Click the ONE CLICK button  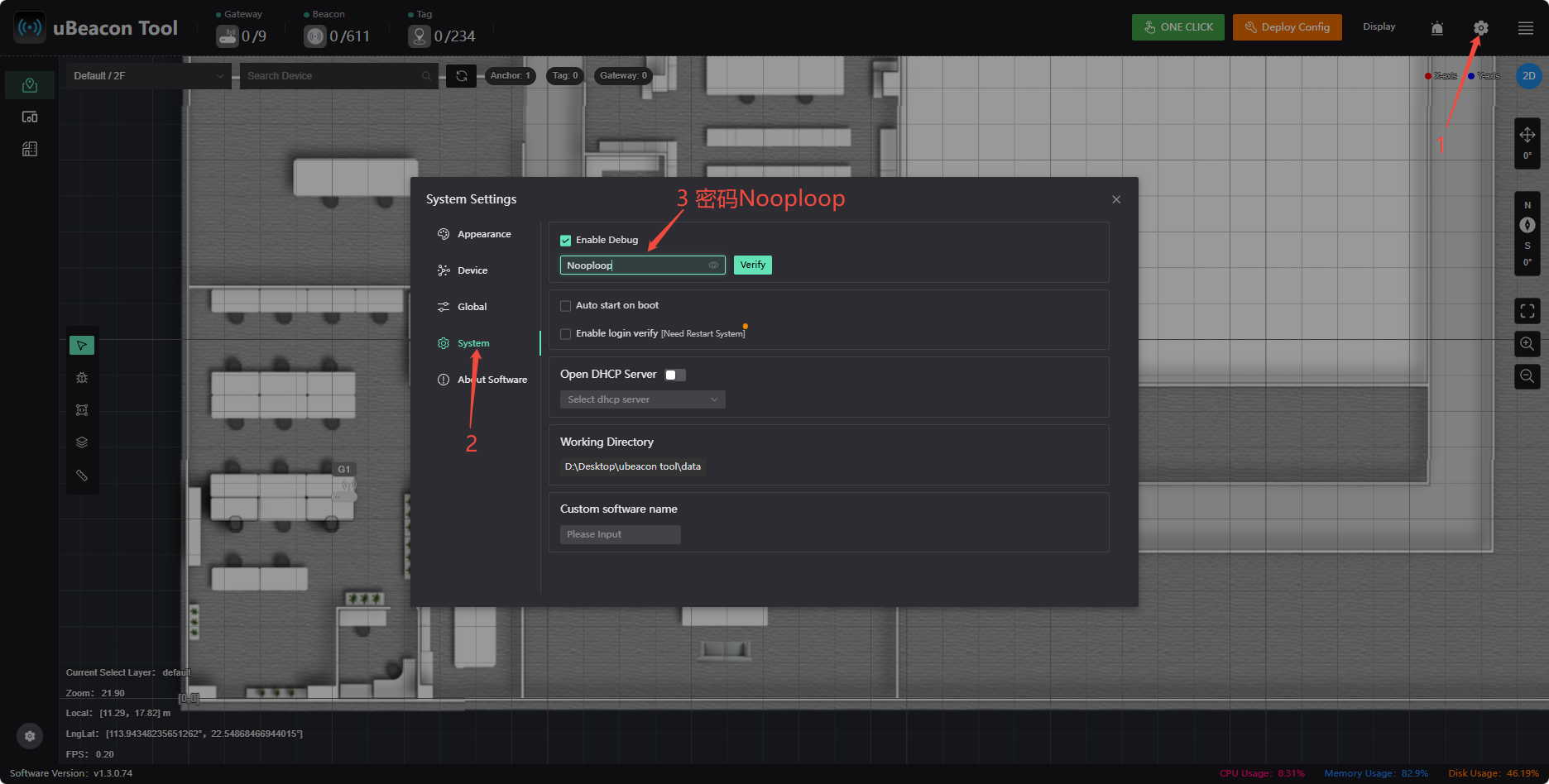point(1178,27)
